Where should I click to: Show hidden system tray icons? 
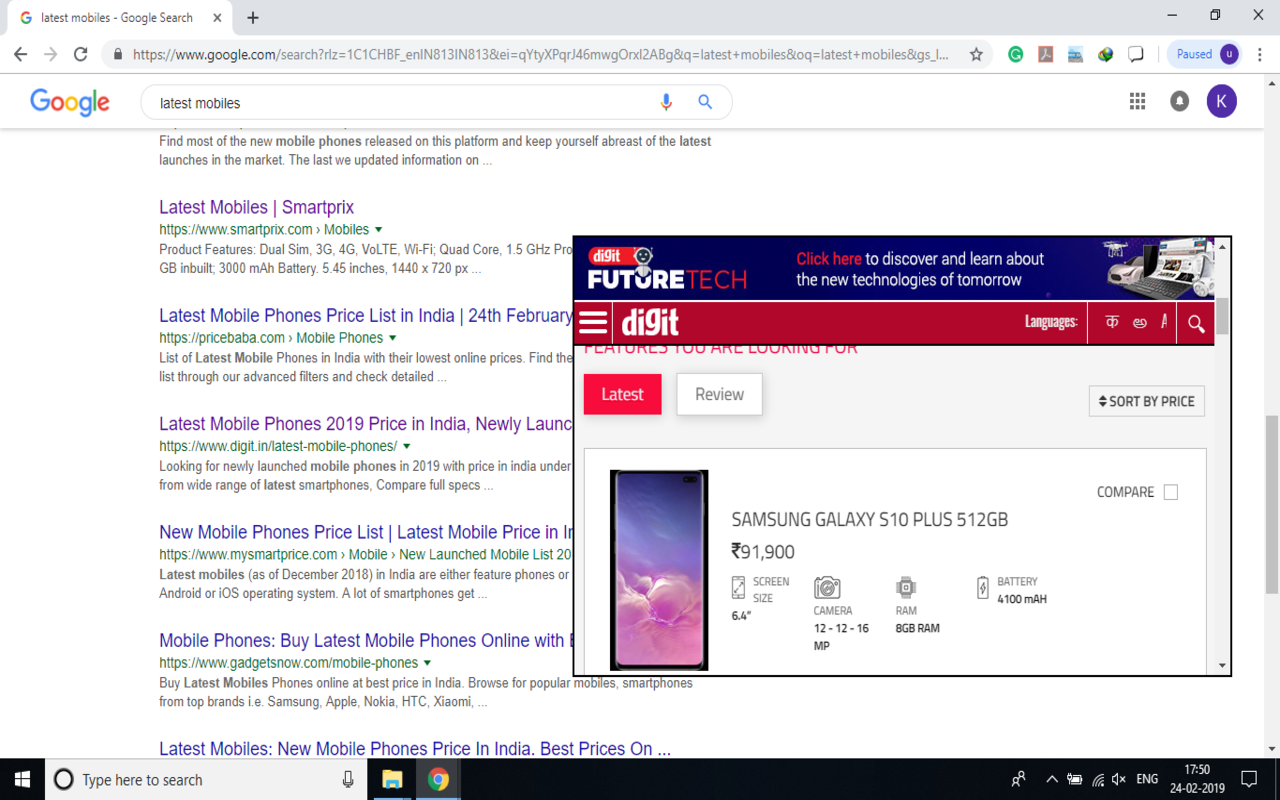[1051, 779]
